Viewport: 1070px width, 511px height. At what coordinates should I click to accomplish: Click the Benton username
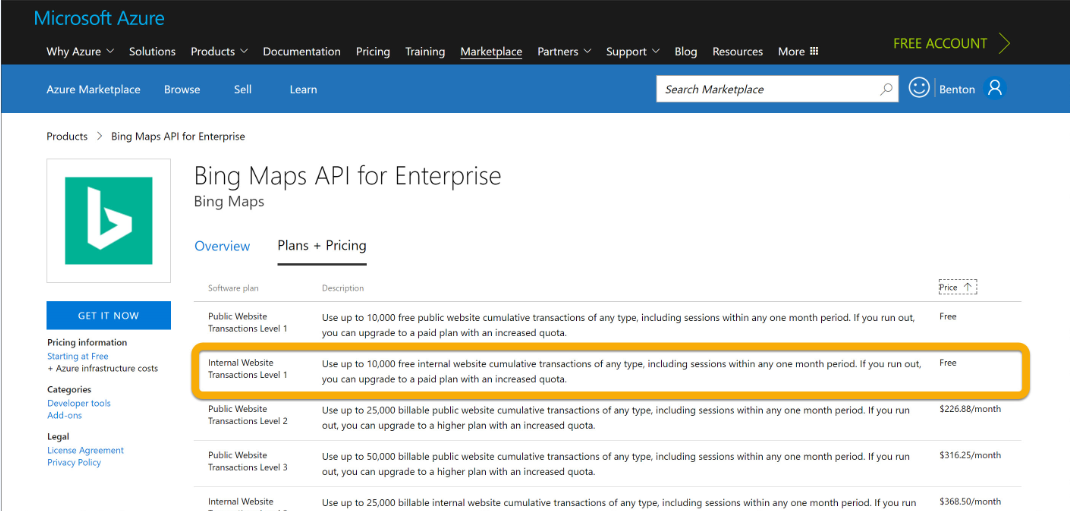(957, 89)
